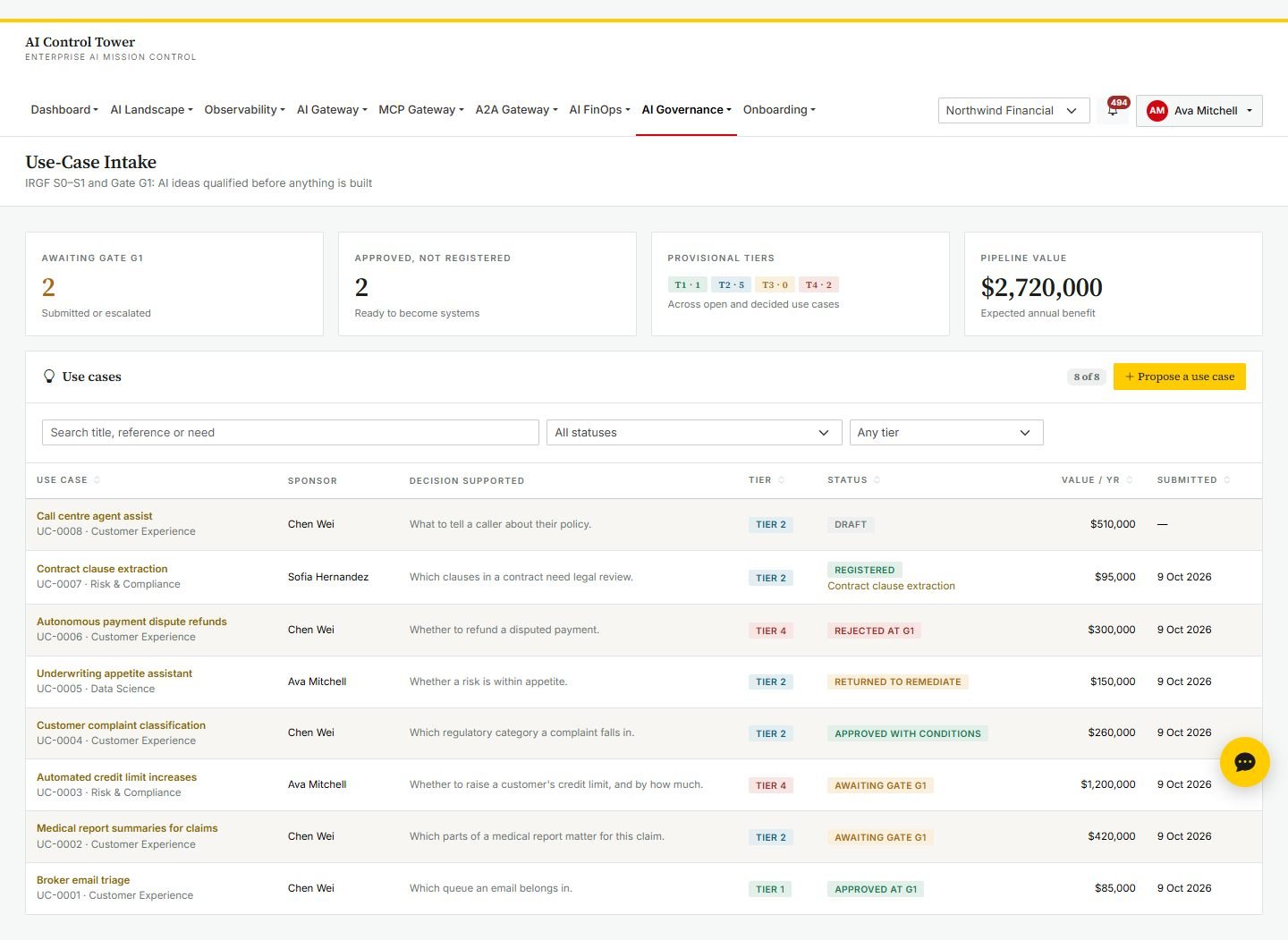Viewport: 1288px width, 940px height.
Task: Open the AI Landscape menu
Action: pos(151,110)
